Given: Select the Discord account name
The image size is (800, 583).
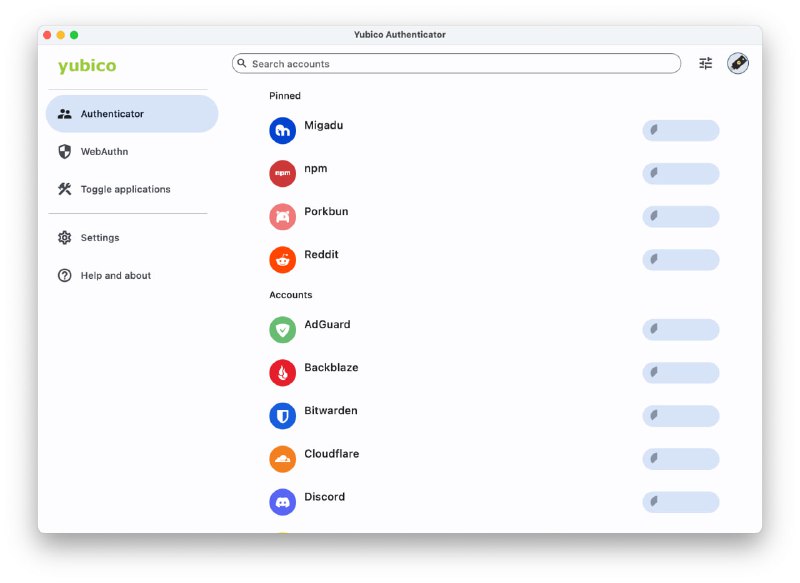Looking at the screenshot, I should (324, 497).
